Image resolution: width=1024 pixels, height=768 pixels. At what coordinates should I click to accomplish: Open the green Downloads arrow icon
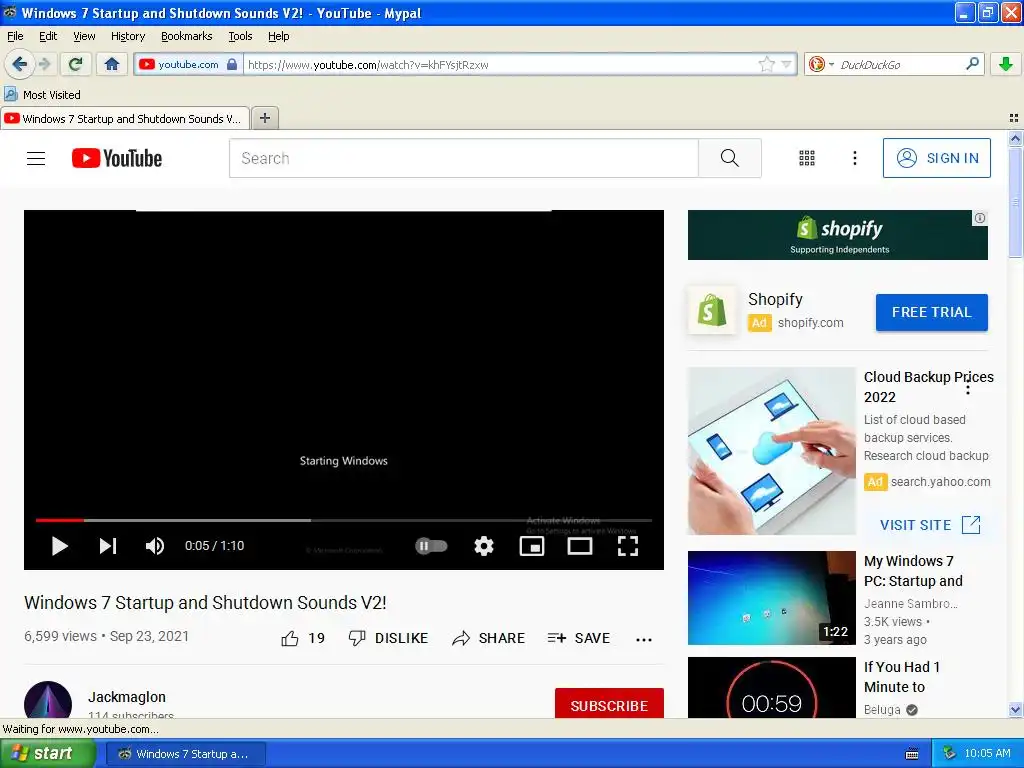point(1006,64)
